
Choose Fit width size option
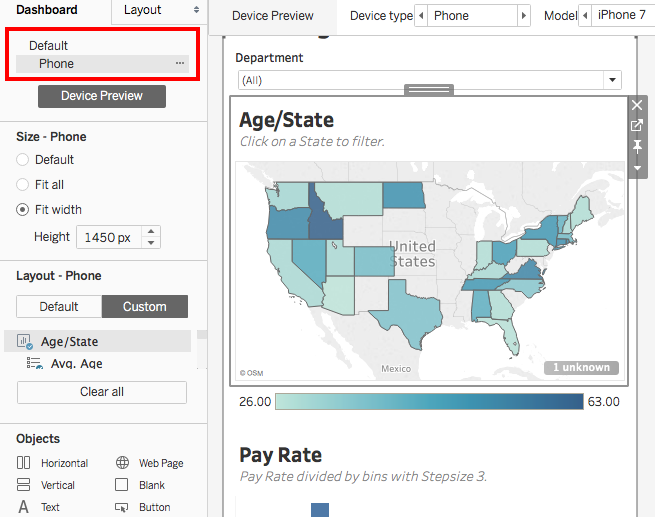pyautogui.click(x=23, y=210)
